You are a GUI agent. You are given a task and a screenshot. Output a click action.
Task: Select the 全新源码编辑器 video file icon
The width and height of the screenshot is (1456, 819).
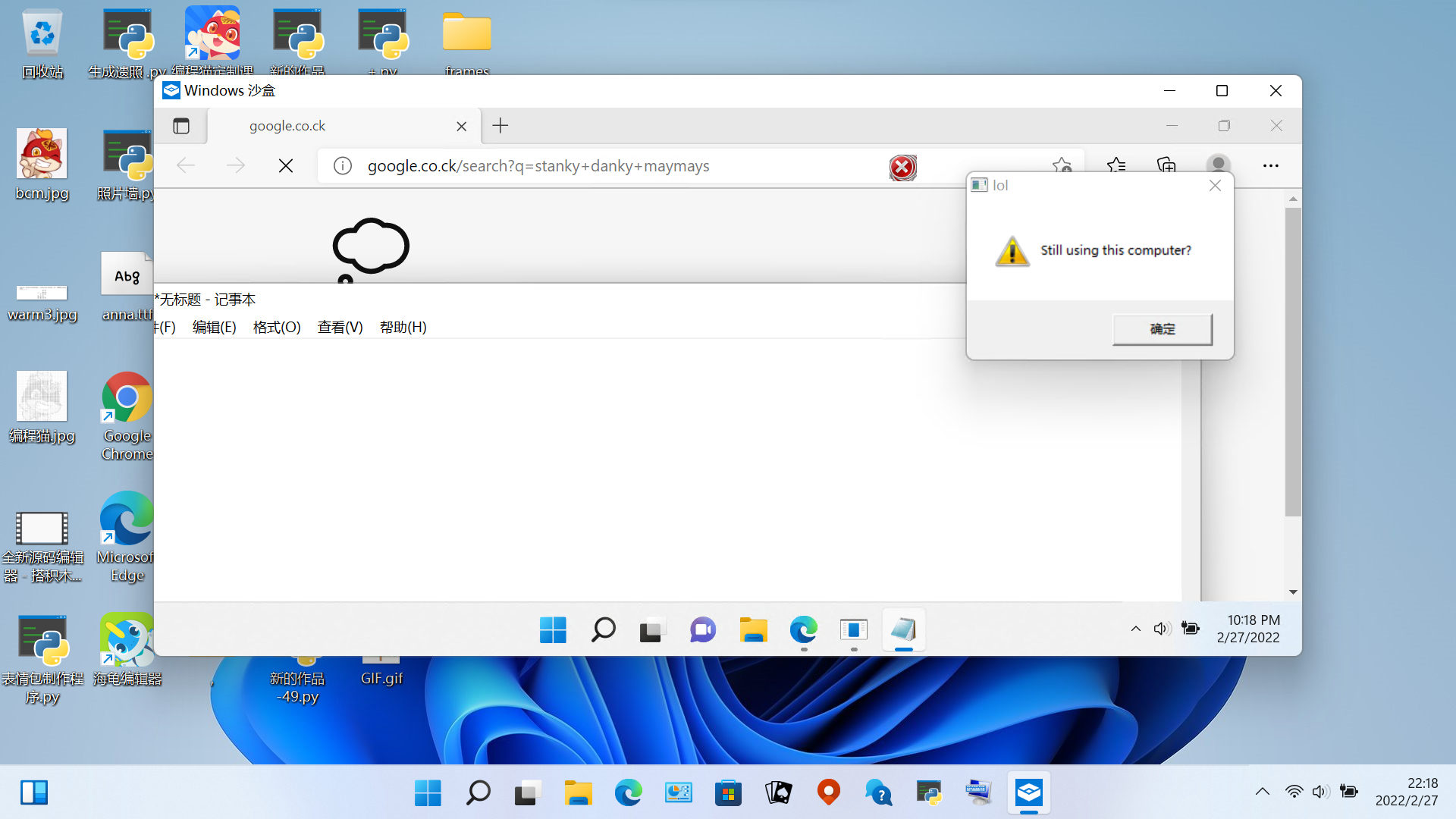coord(42,546)
